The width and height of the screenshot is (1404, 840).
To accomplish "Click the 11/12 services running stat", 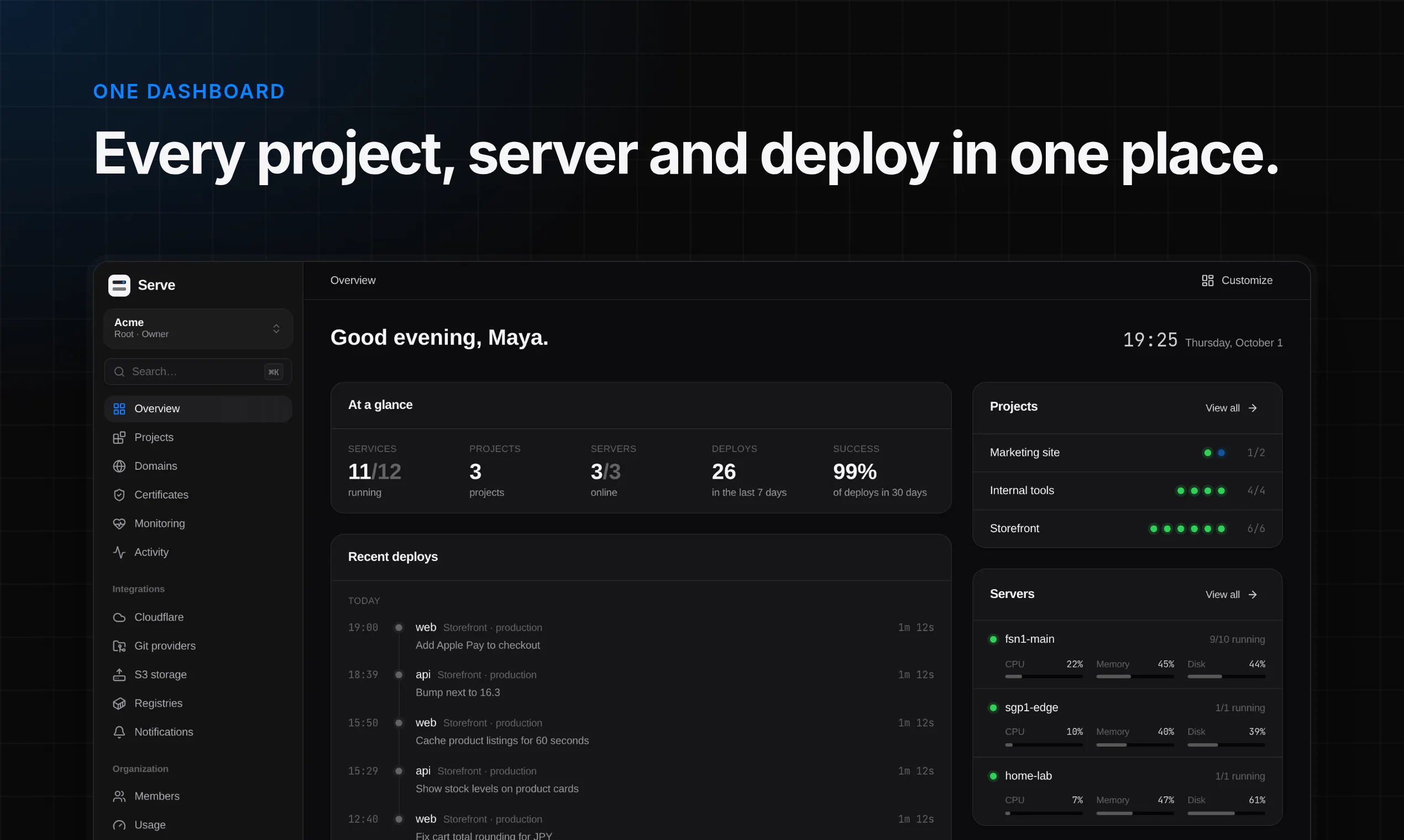I will pos(375,471).
